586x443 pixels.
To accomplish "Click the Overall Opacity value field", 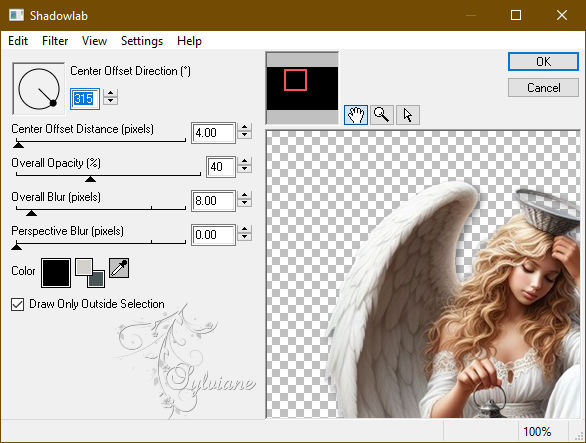I will (x=221, y=167).
